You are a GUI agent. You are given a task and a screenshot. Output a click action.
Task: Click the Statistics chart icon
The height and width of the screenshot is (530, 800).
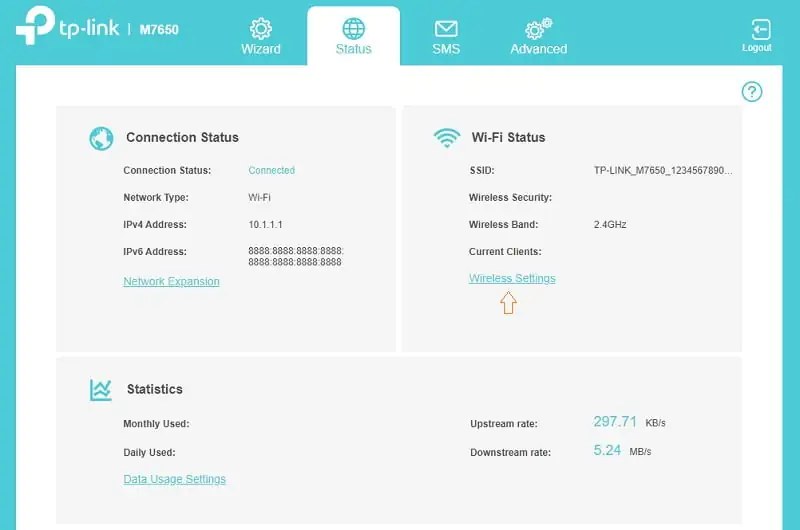pyautogui.click(x=101, y=390)
